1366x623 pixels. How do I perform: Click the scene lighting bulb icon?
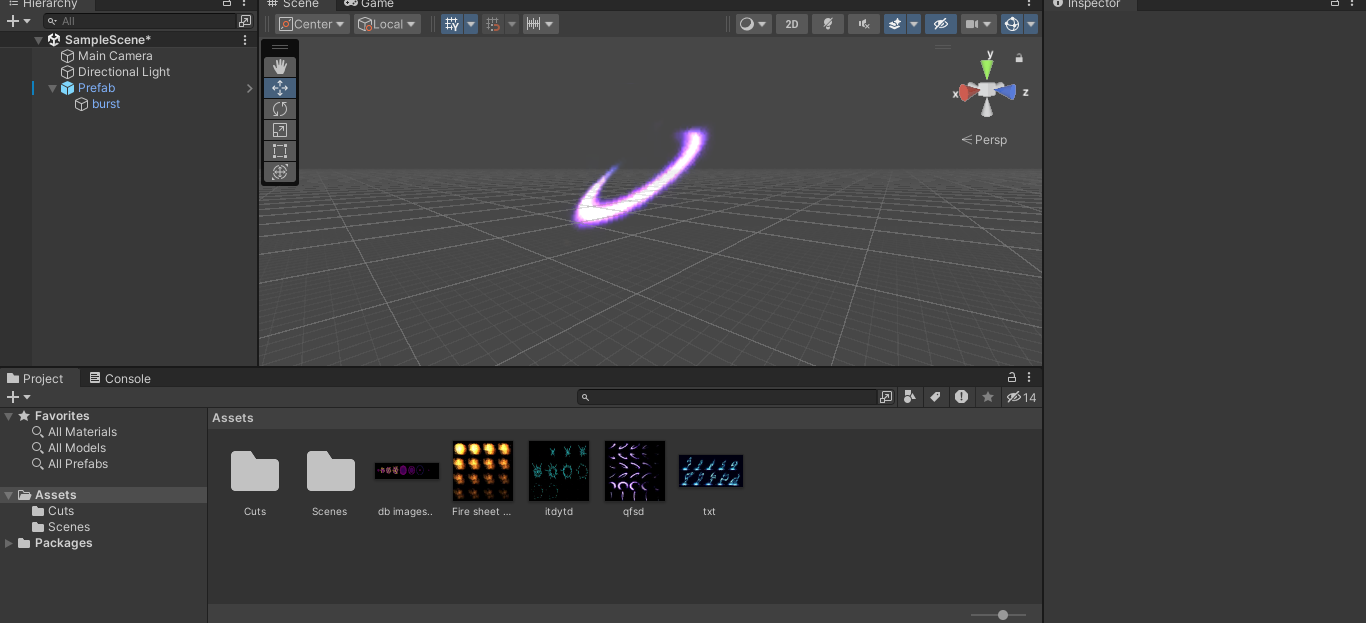828,24
